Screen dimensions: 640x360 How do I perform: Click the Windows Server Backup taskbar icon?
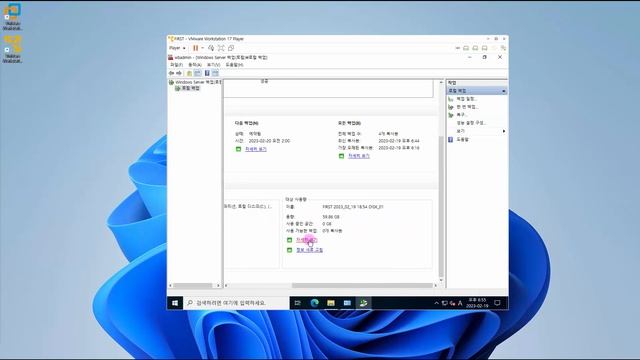pos(363,303)
